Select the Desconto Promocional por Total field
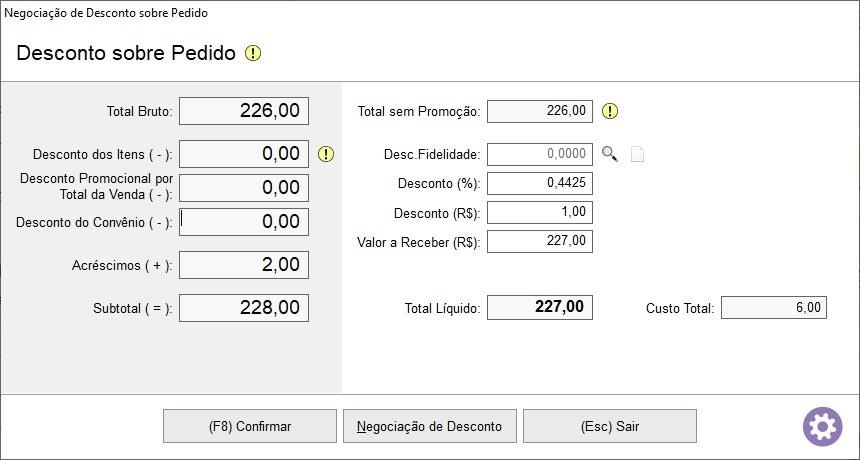 (244, 188)
